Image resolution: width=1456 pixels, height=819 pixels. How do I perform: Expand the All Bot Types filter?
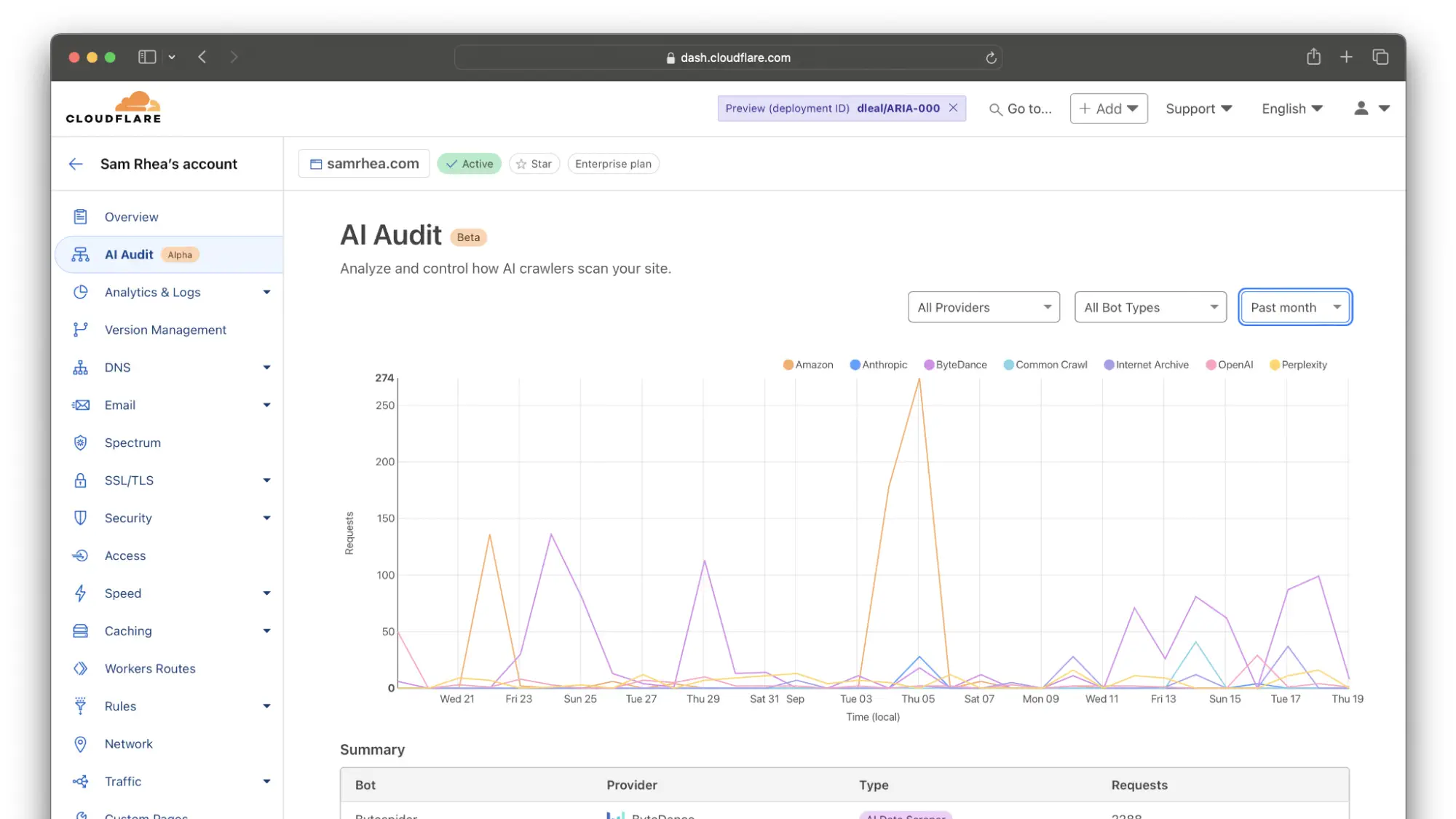1150,306
